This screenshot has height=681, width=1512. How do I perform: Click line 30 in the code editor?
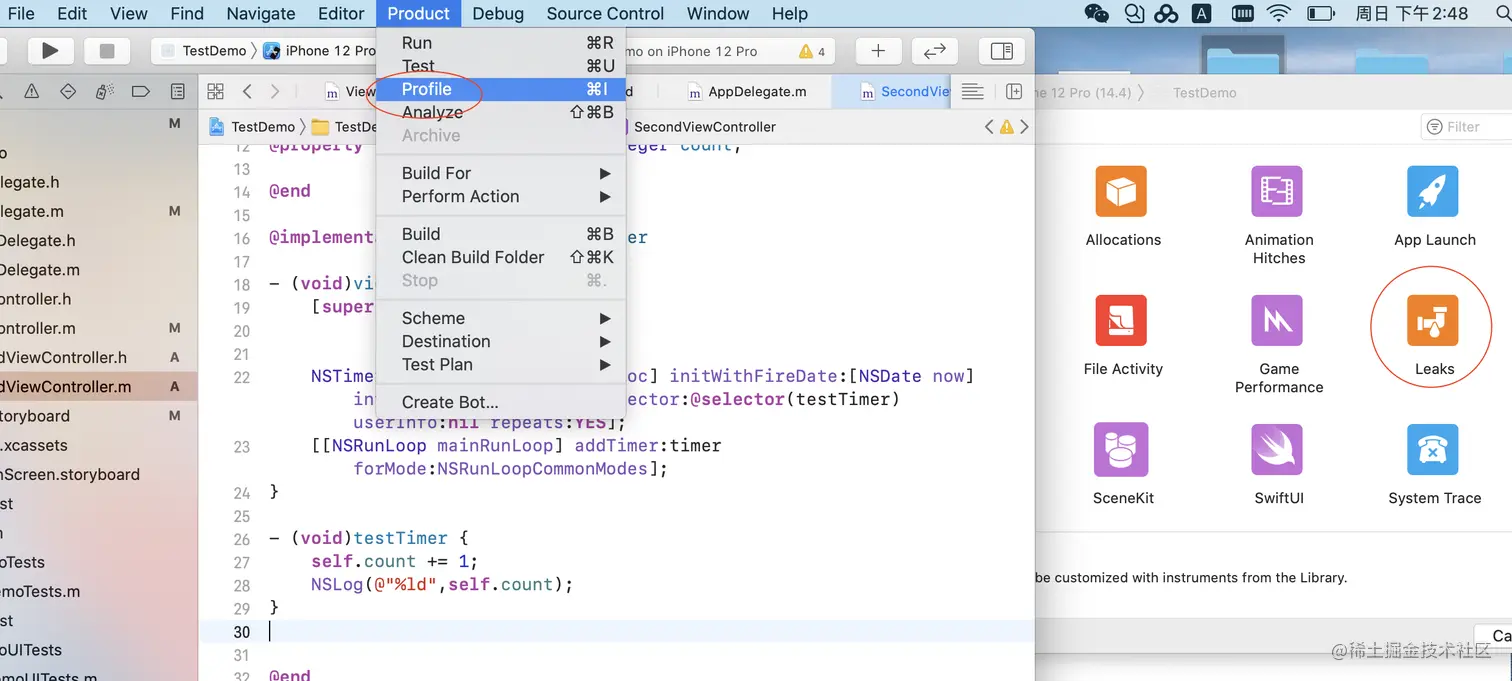click(x=617, y=631)
